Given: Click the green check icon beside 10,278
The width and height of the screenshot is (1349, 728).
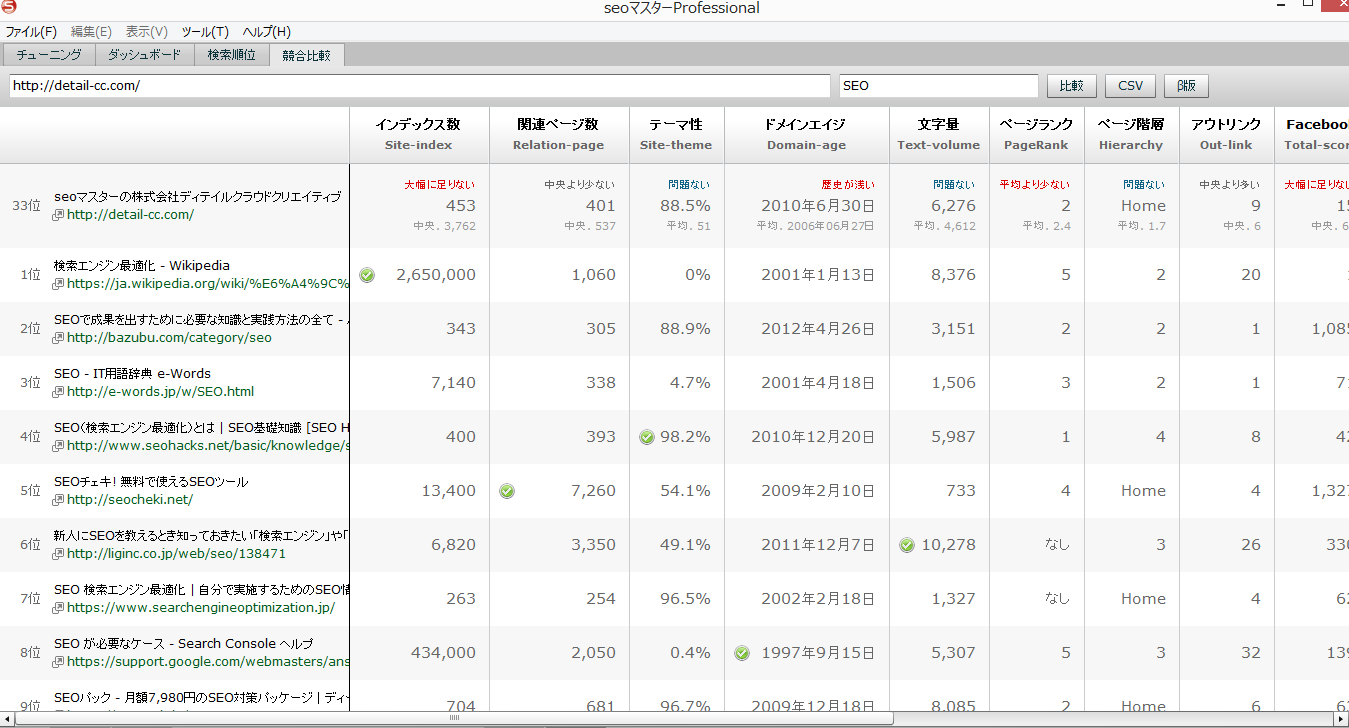Looking at the screenshot, I should pyautogui.click(x=907, y=545).
